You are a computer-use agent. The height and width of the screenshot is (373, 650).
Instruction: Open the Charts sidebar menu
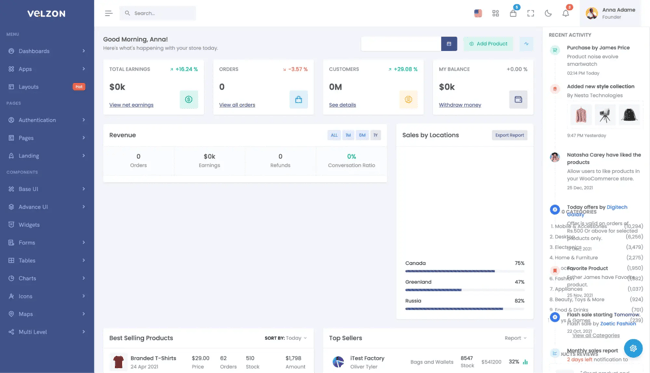point(47,278)
